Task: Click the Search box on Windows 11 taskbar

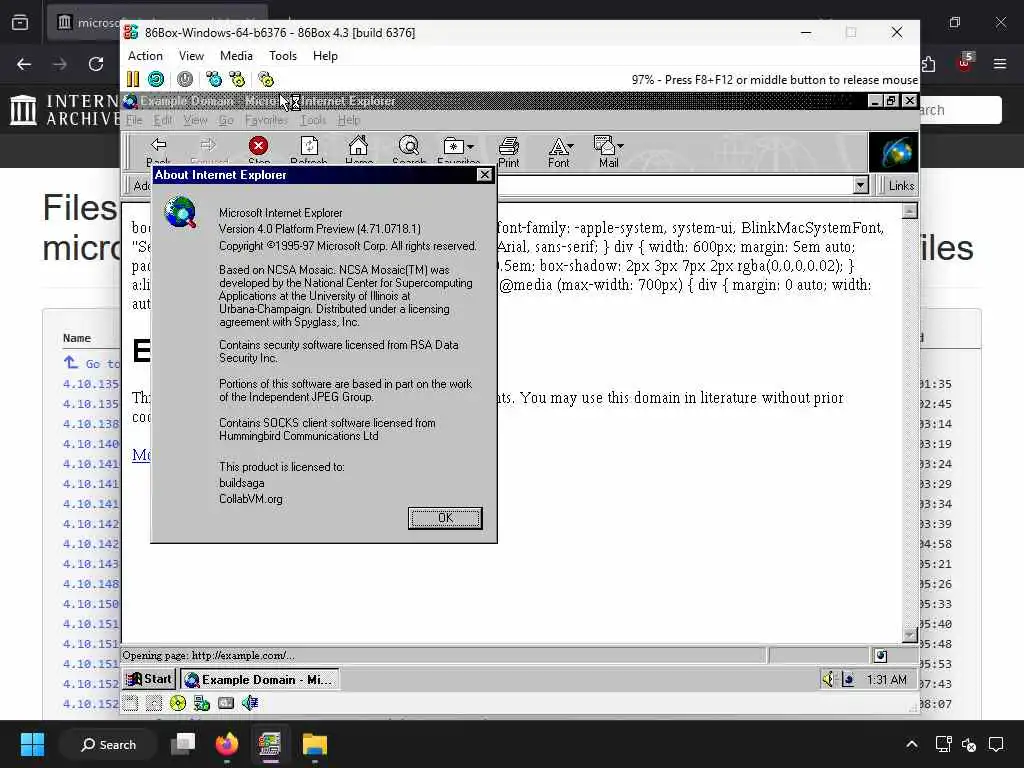Action: pos(108,744)
